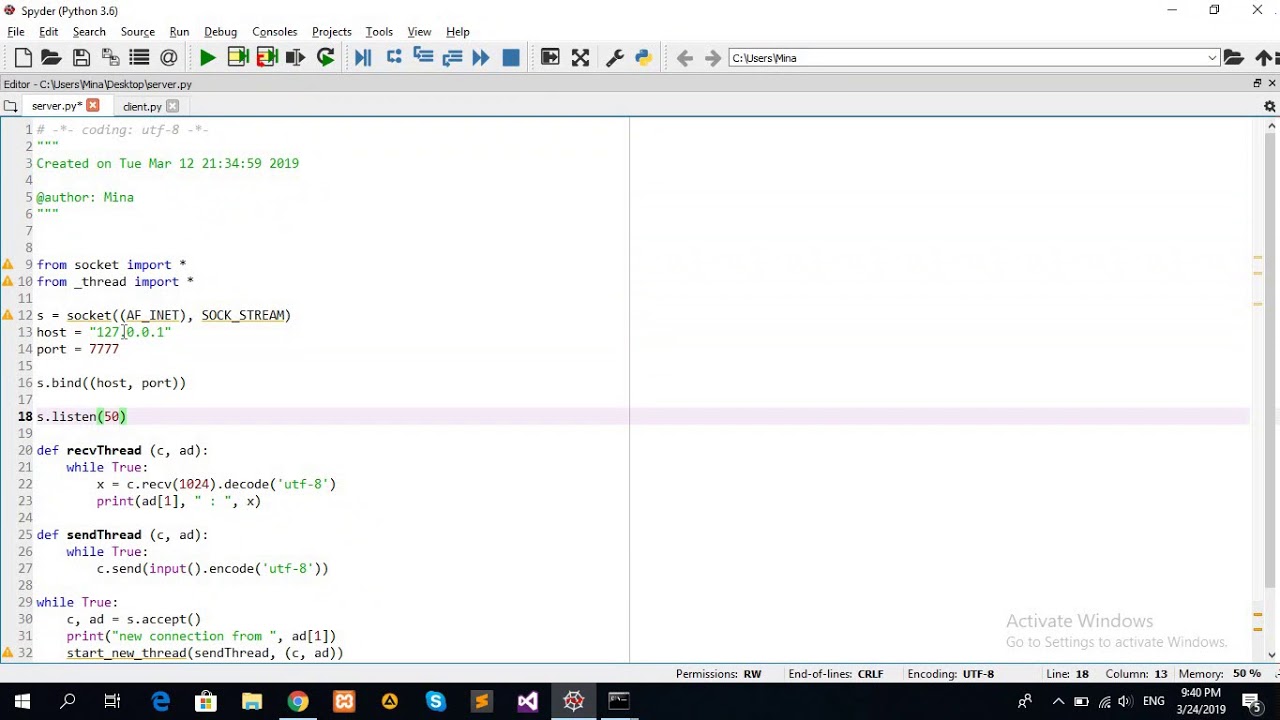This screenshot has height=720, width=1280.
Task: Run the file with green play
Action: [x=207, y=58]
